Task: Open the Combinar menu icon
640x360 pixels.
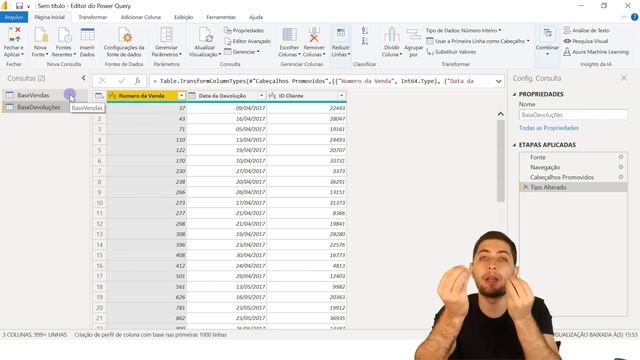Action: pyautogui.click(x=547, y=33)
